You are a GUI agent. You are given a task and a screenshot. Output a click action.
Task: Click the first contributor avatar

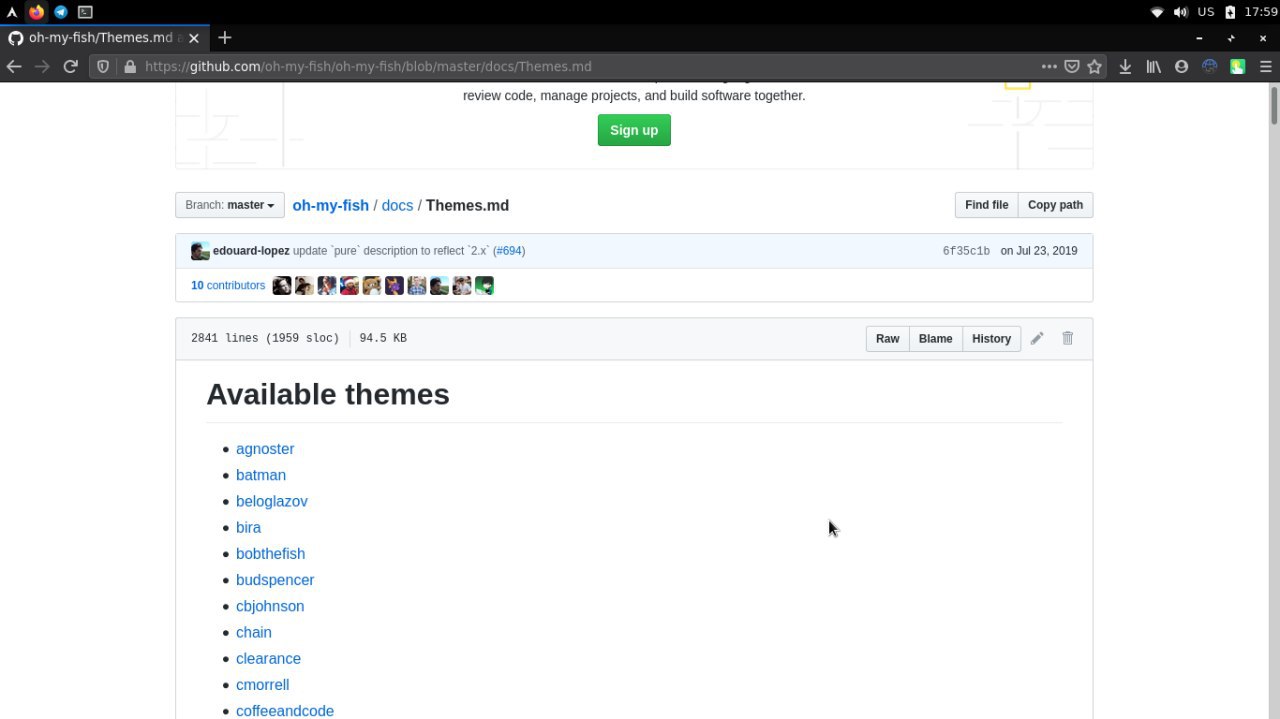[x=282, y=286]
